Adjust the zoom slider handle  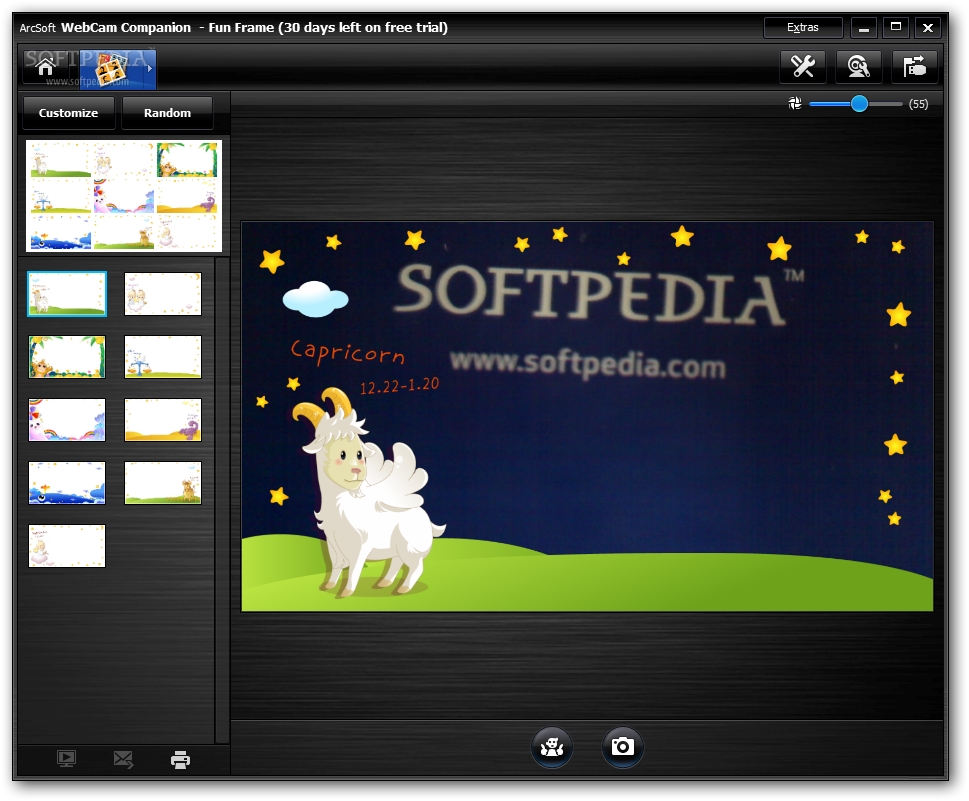859,104
